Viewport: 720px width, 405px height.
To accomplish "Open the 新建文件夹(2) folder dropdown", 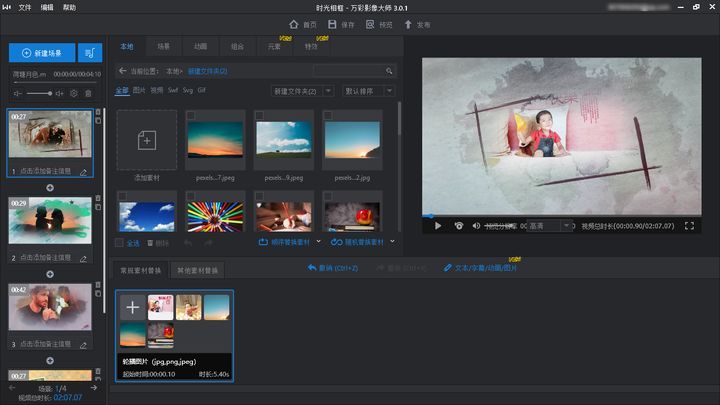I will coord(302,91).
